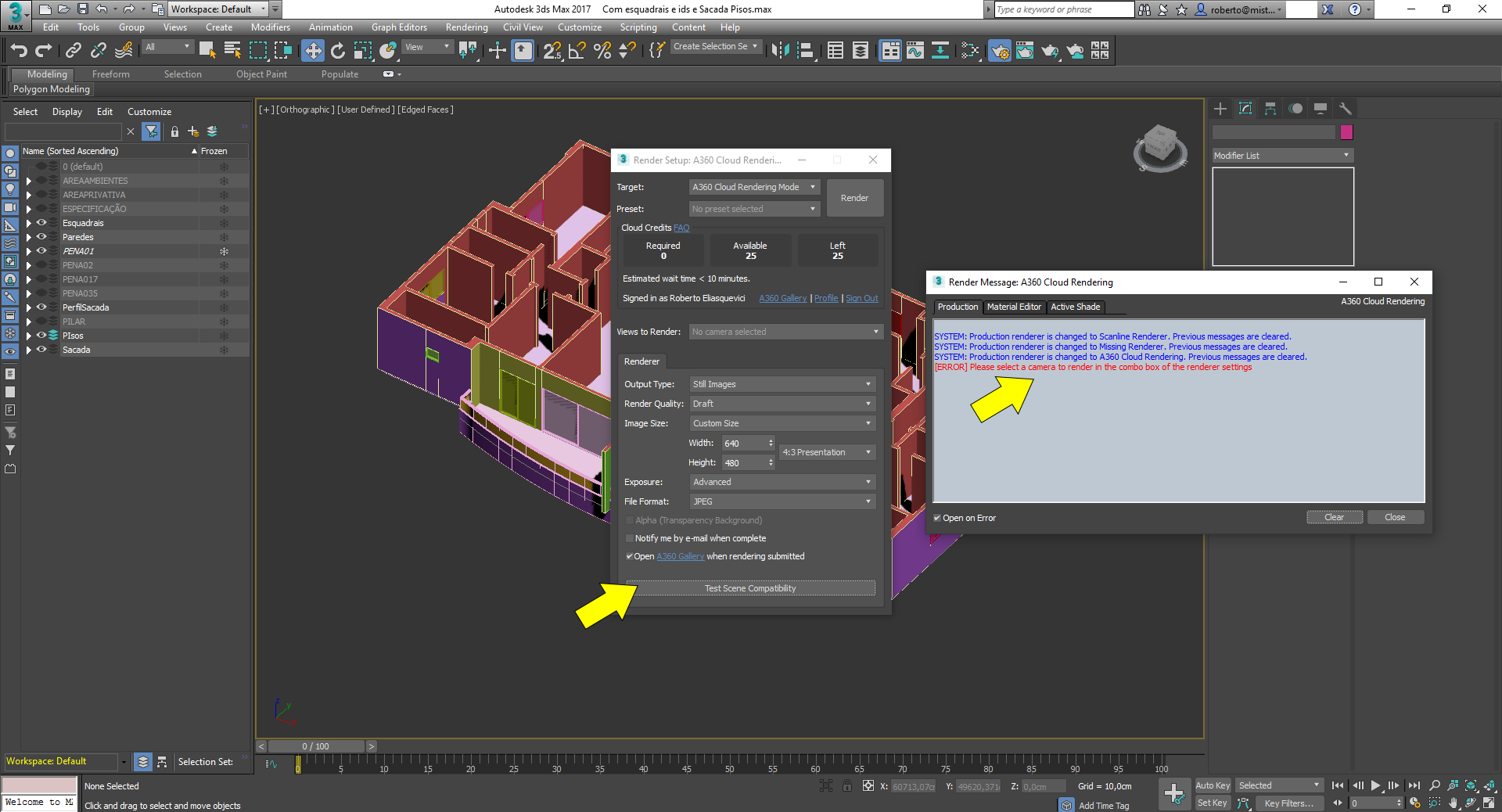Image resolution: width=1502 pixels, height=812 pixels.
Task: Click the Redo arrow icon
Action: 44,51
